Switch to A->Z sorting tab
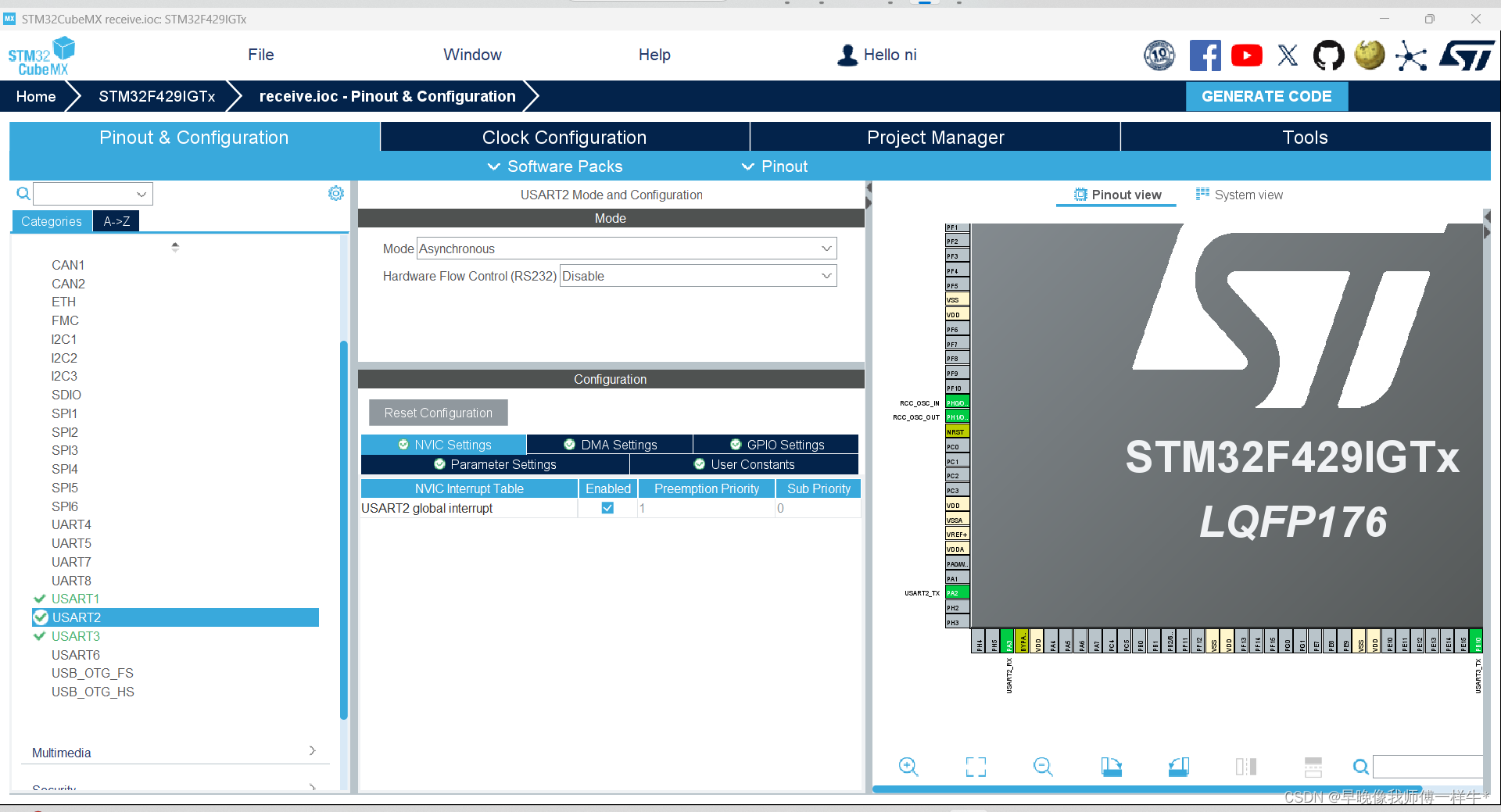1501x812 pixels. tap(116, 221)
